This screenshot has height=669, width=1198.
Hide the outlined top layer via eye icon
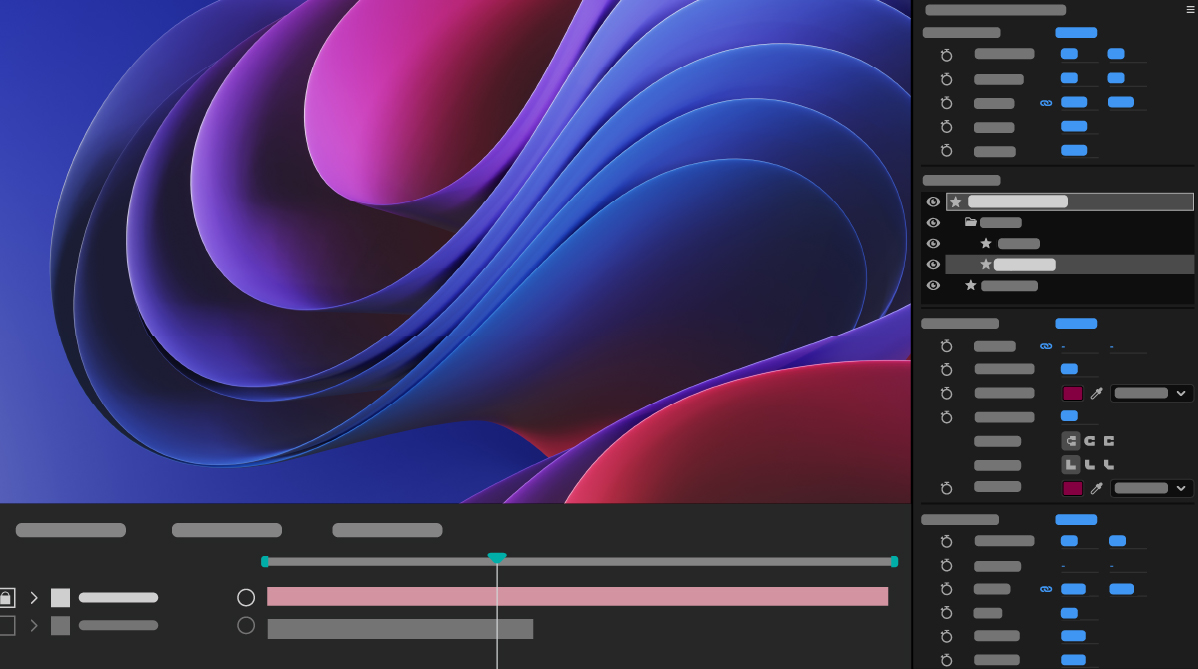click(x=933, y=202)
